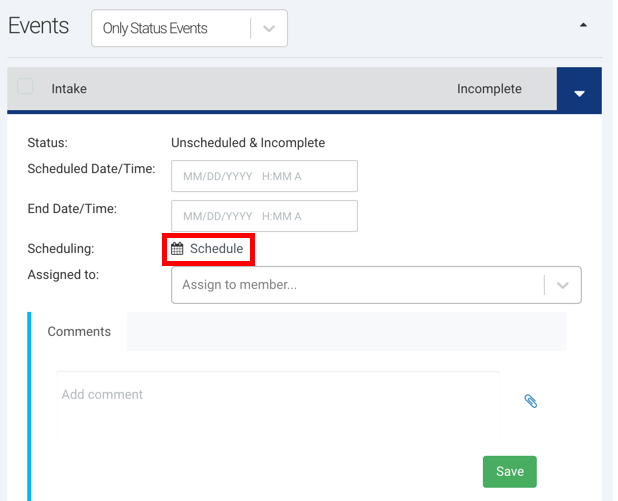Viewport: 618px width, 501px height.
Task: Click the Unscheduled & Incomplete status text
Action: click(x=248, y=143)
